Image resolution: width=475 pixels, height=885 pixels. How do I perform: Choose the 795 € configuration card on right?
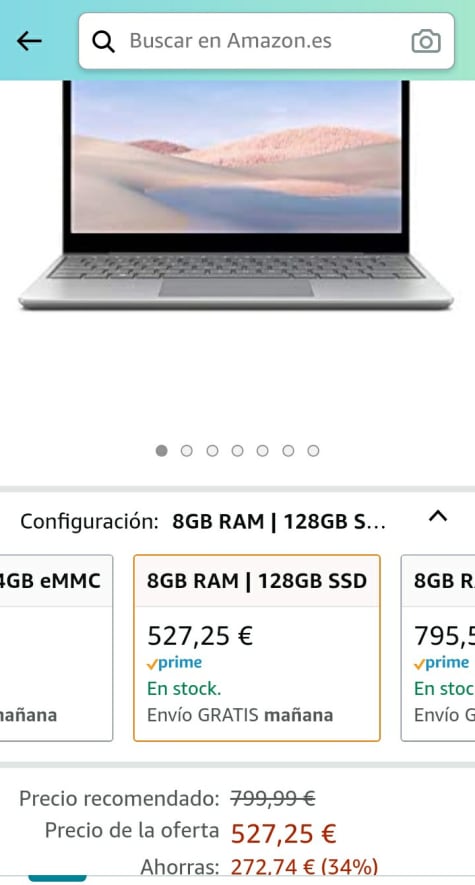click(438, 648)
